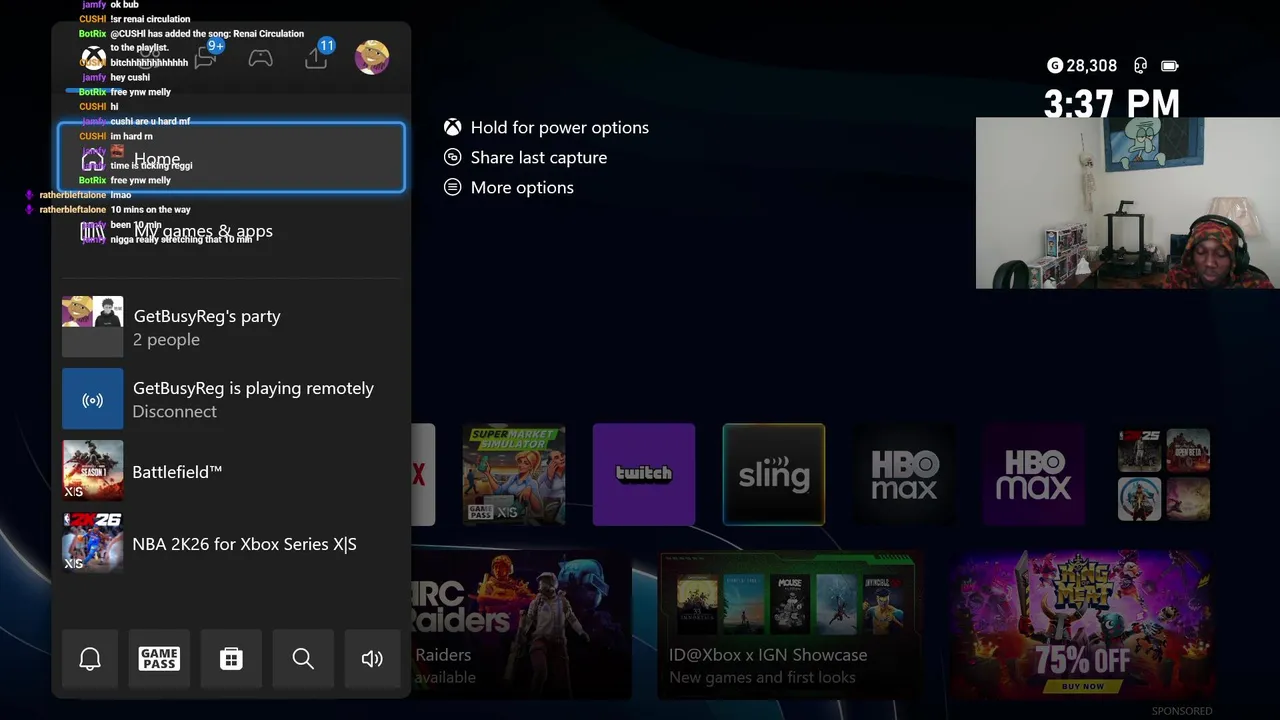Open the search magnifier icon
This screenshot has height=720, width=1280.
tap(303, 658)
